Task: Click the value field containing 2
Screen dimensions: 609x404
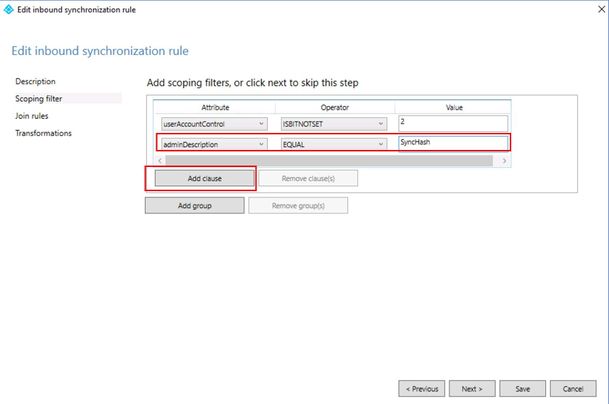Action: [x=453, y=123]
